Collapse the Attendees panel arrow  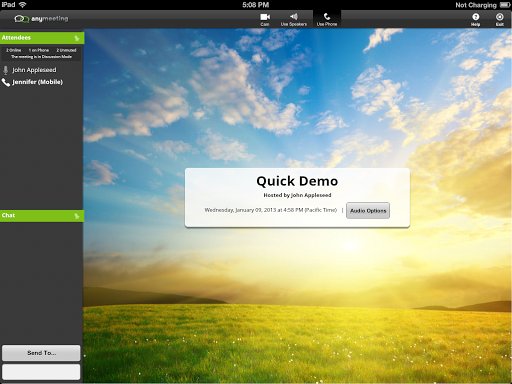click(x=77, y=38)
